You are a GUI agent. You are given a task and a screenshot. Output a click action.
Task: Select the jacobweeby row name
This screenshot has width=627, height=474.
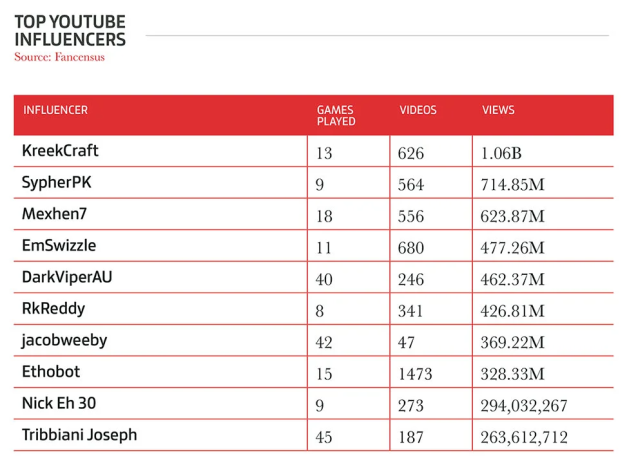64,340
